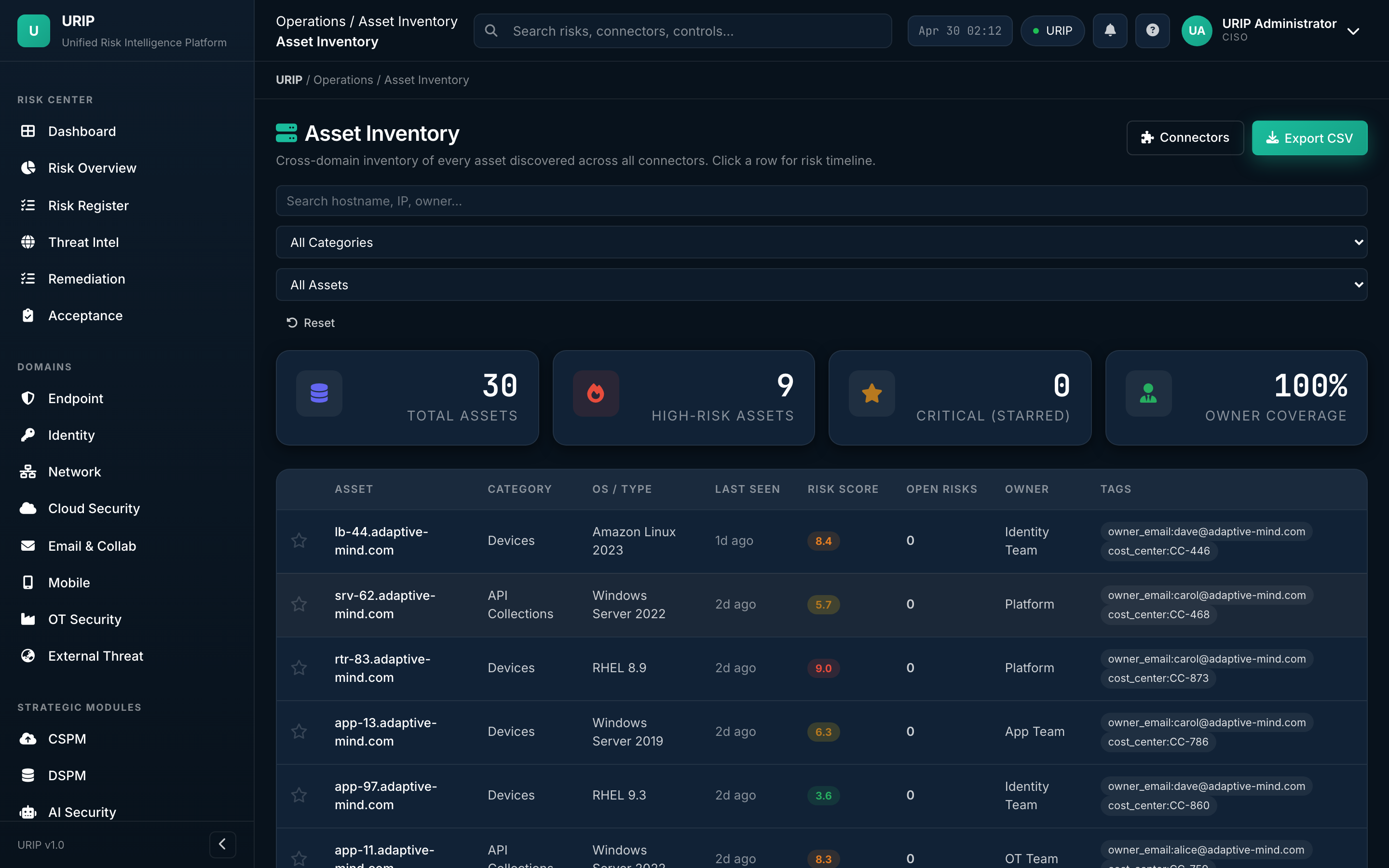1389x868 pixels.
Task: Click the Mobile phone icon
Action: (x=27, y=582)
